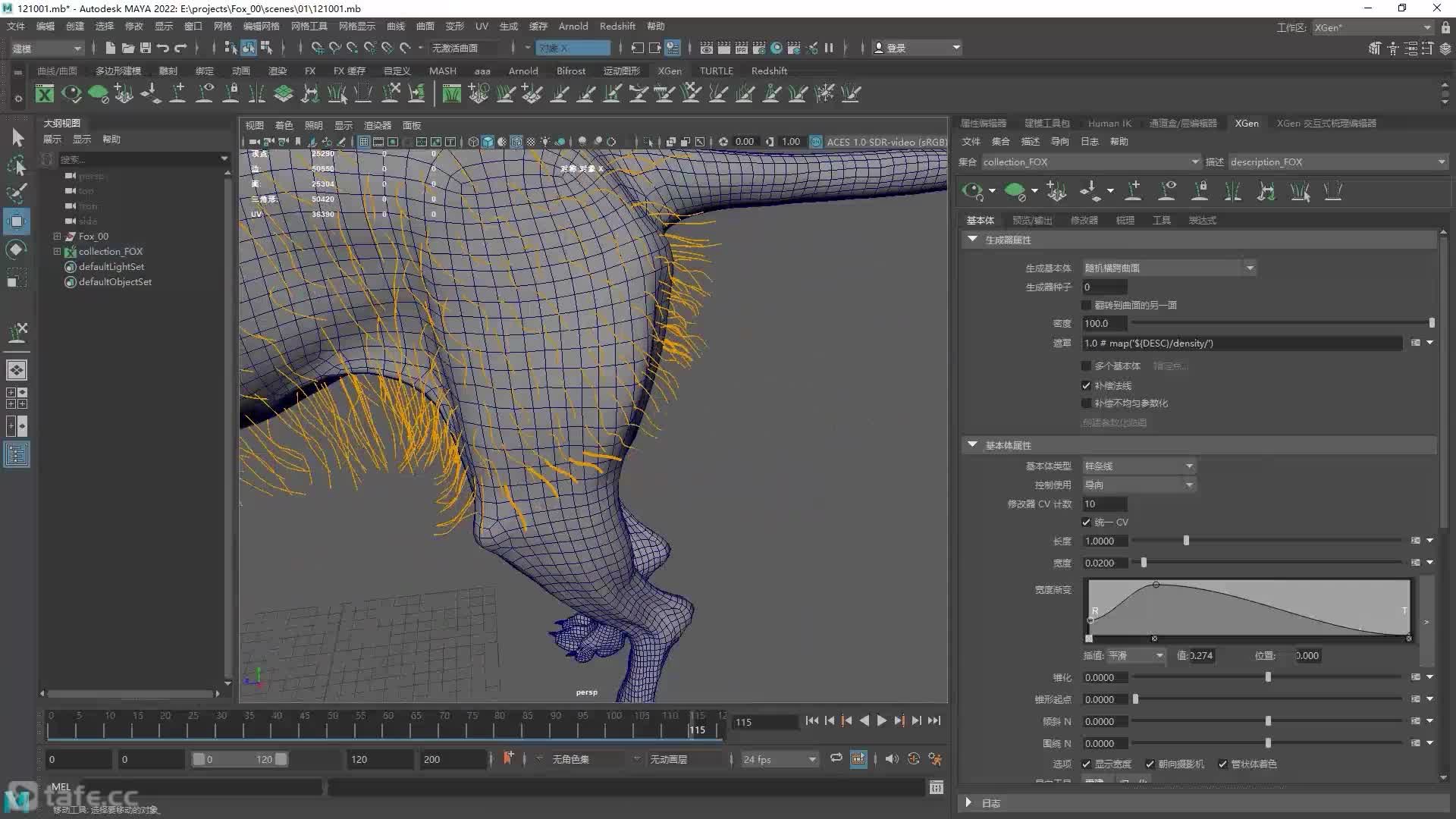Expand the 日志 section
Screen dimensions: 1456x819
(968, 802)
